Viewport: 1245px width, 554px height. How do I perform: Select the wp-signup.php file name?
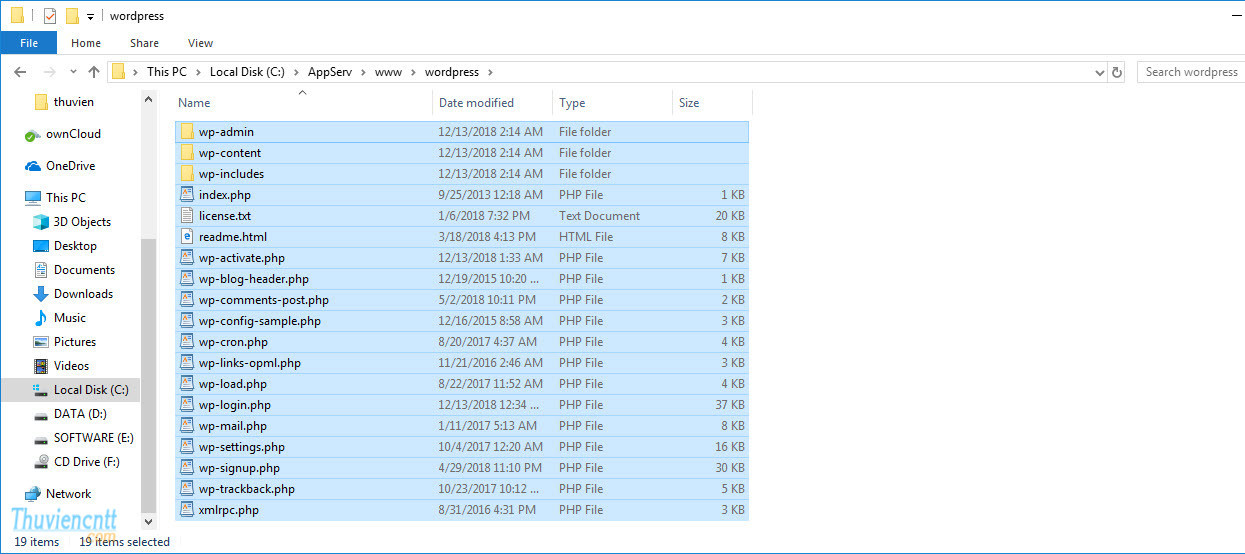239,468
